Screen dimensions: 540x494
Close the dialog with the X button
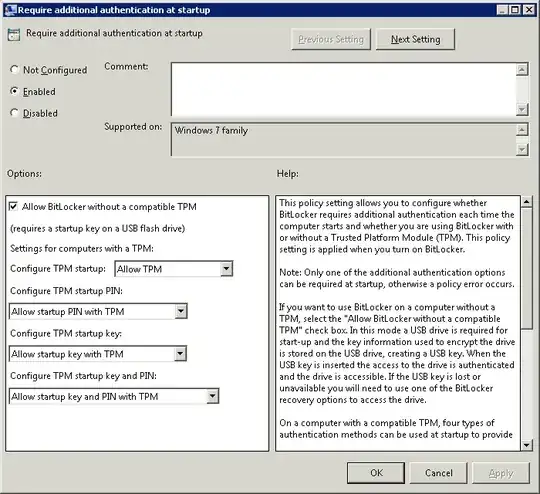pos(528,10)
